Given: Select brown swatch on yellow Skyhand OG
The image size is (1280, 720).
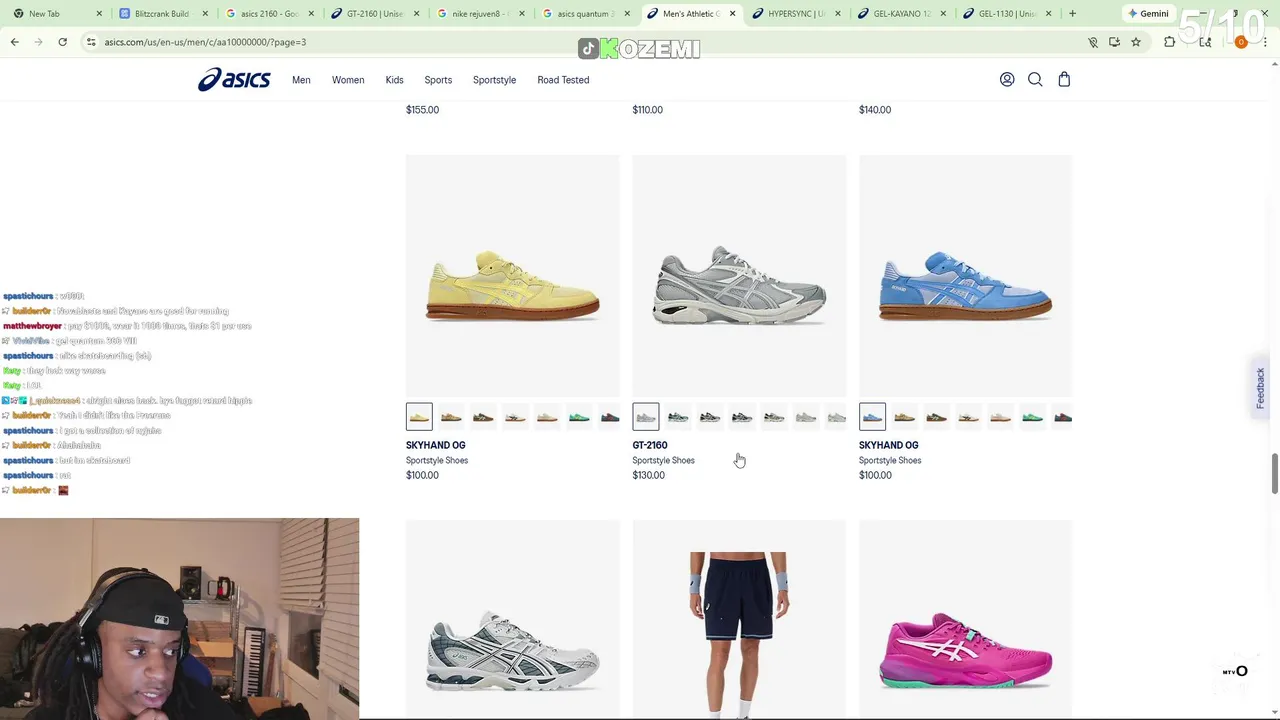Looking at the screenshot, I should [x=483, y=417].
